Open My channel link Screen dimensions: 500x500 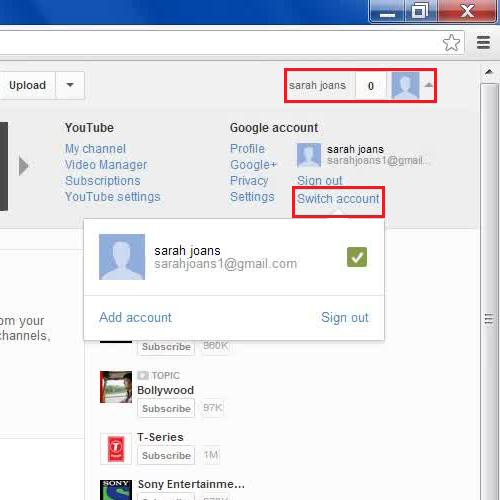(x=95, y=149)
